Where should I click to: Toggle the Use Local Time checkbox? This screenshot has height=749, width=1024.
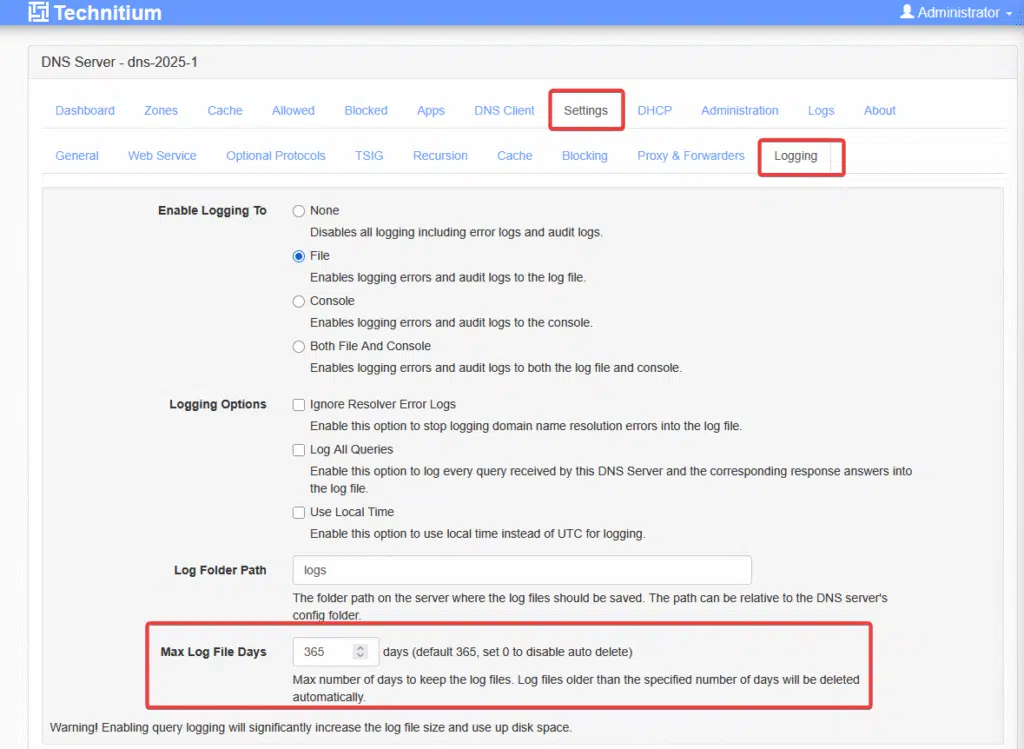point(299,512)
